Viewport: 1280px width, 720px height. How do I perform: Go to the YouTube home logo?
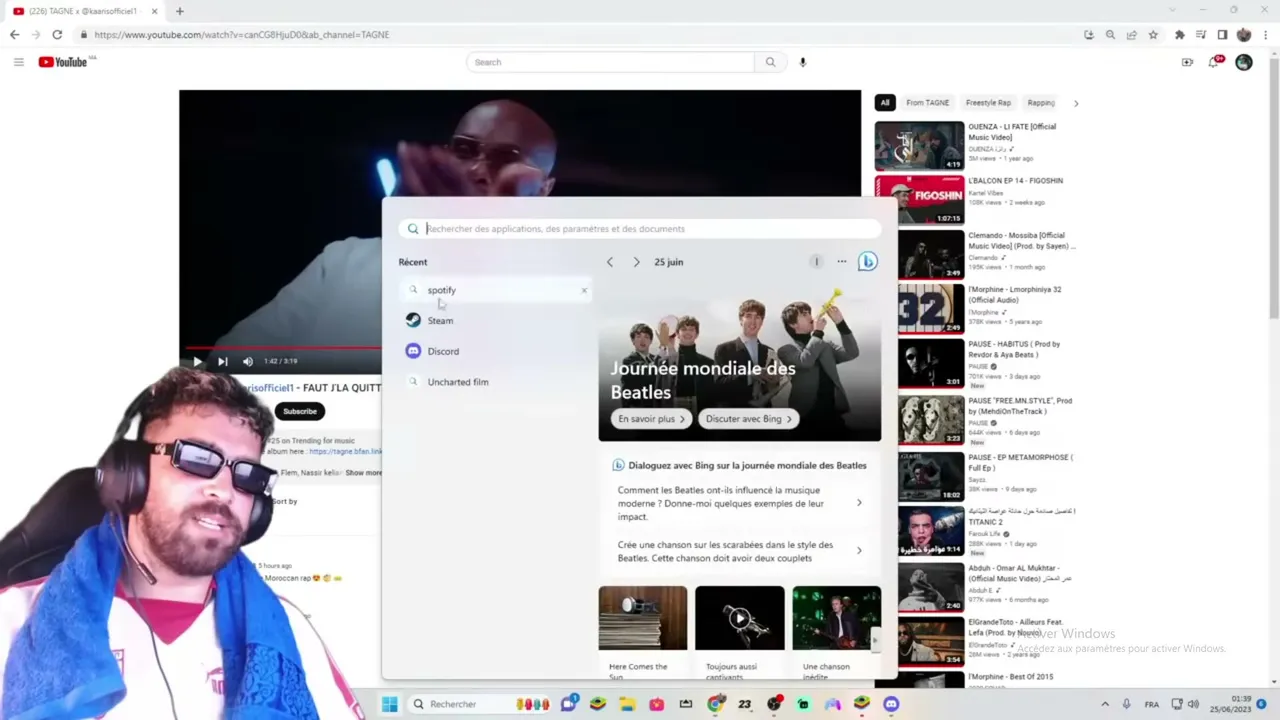point(64,62)
